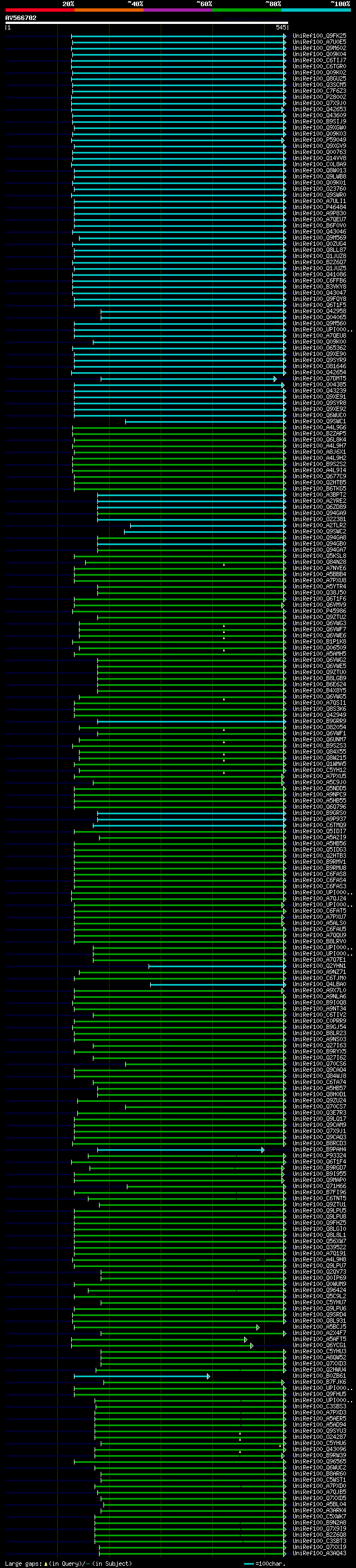Select the UniRef100_B8RCD3 label
Screen dimensions: 356x1568
click(319, 1143)
